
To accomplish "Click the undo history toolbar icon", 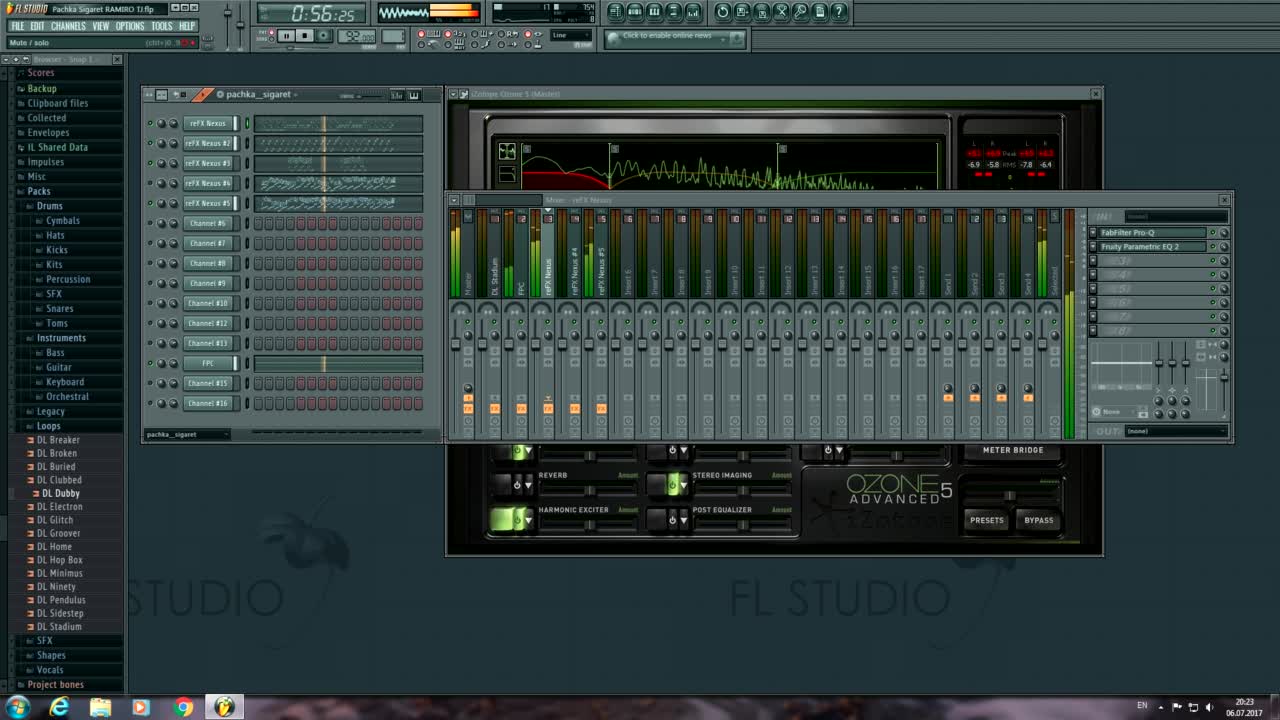I will [723, 12].
